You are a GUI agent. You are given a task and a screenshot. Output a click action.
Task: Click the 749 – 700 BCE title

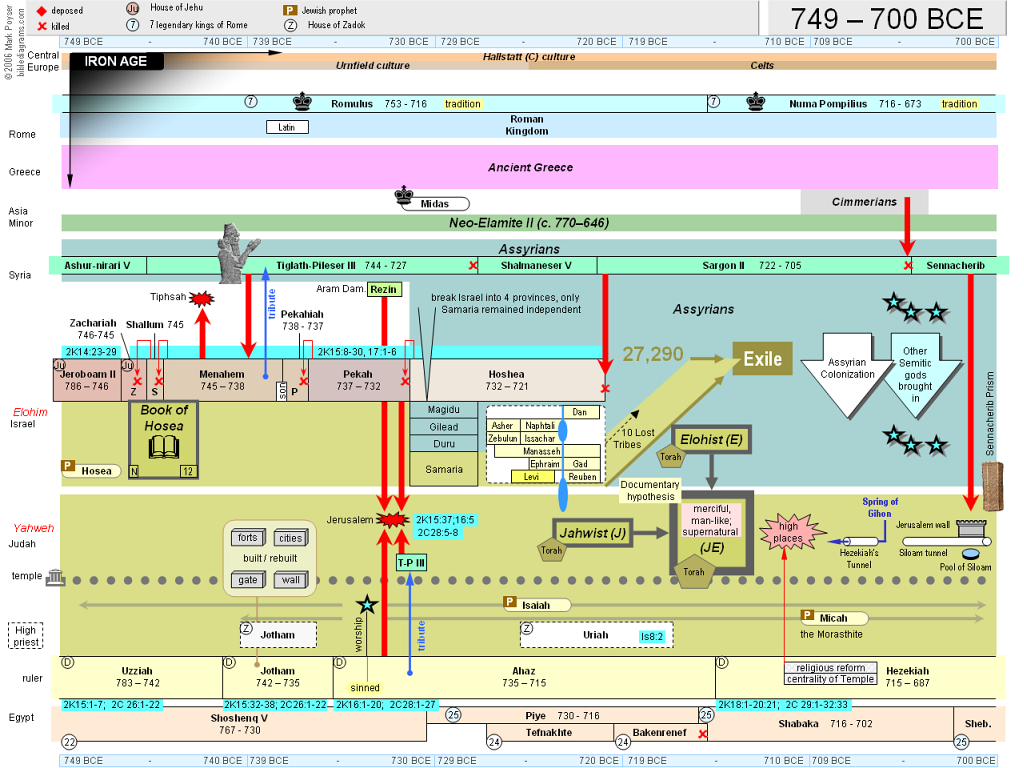pos(886,19)
